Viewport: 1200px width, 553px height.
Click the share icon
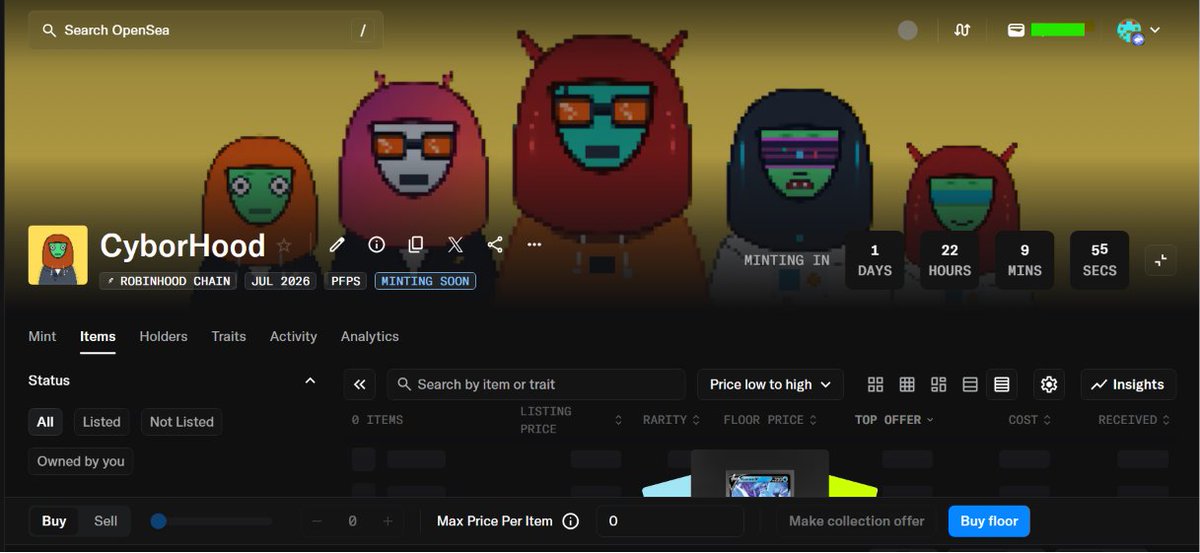(495, 244)
